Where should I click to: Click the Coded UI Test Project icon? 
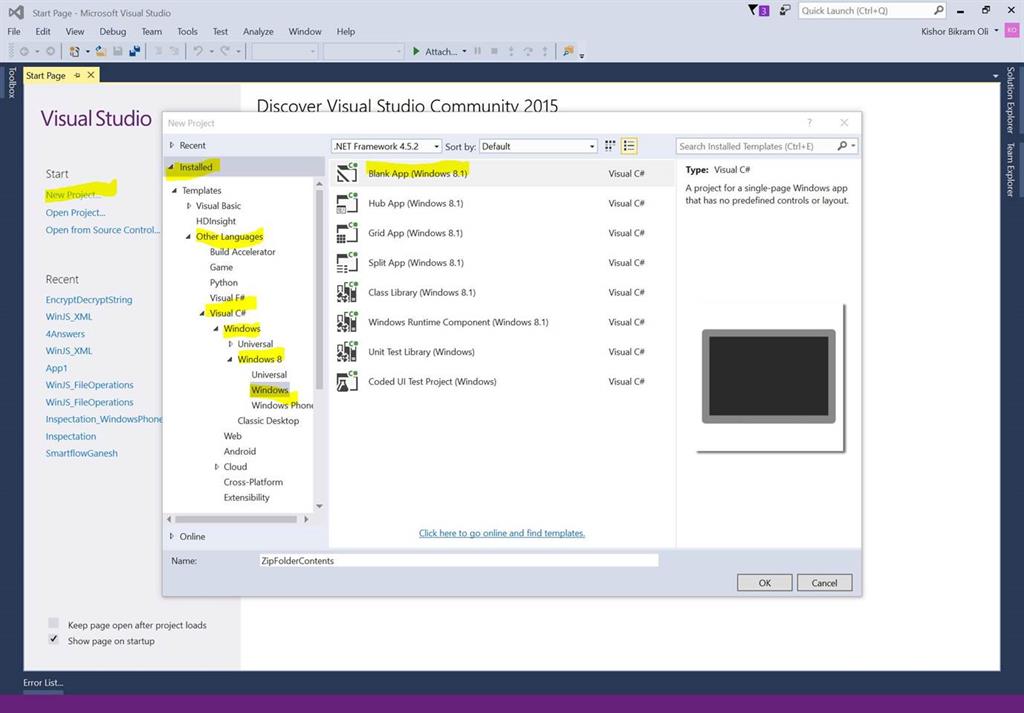(347, 381)
